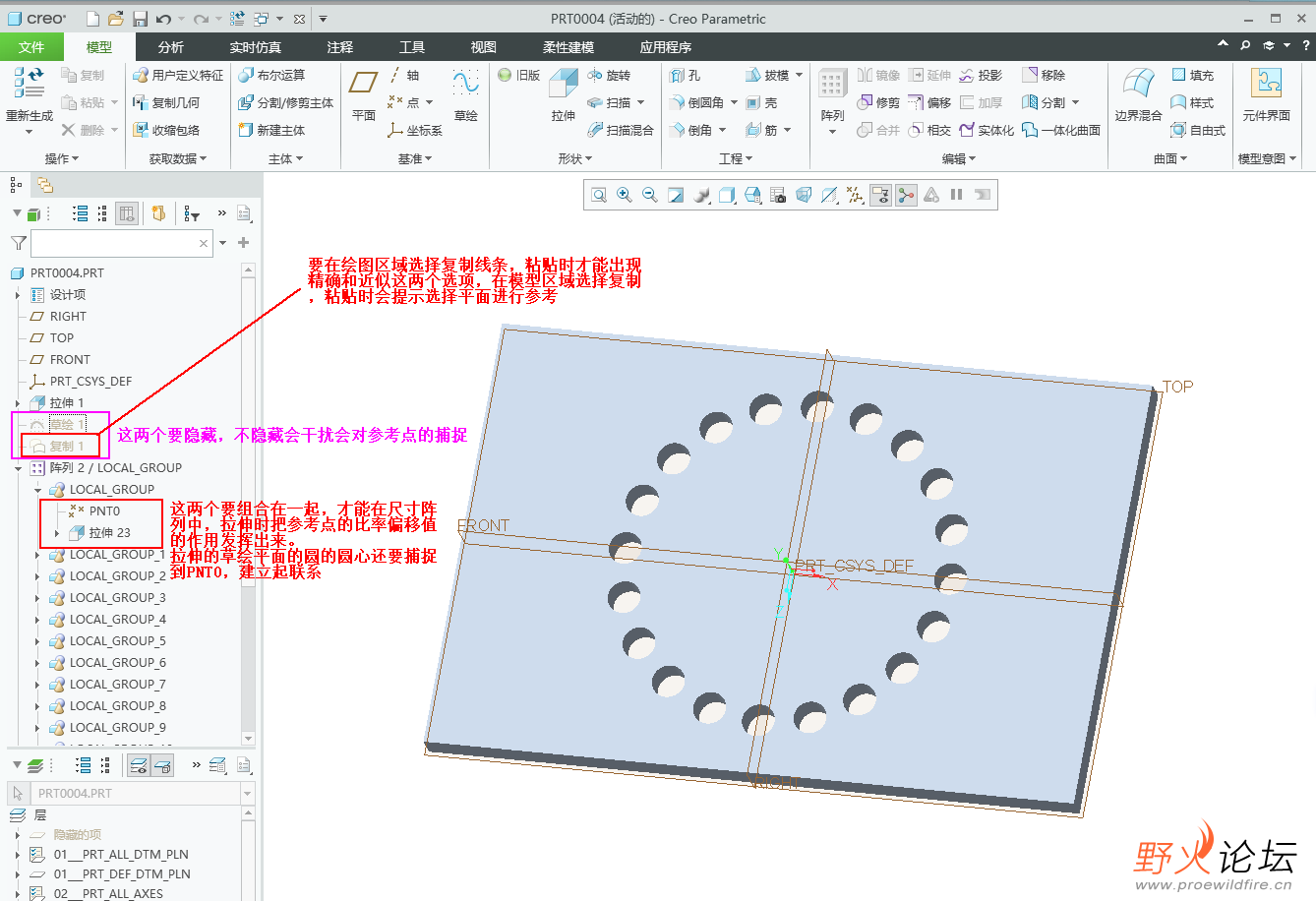This screenshot has height=901, width=1316.
Task: Switch to the 应用程序 (Applications) tab
Action: tap(666, 46)
